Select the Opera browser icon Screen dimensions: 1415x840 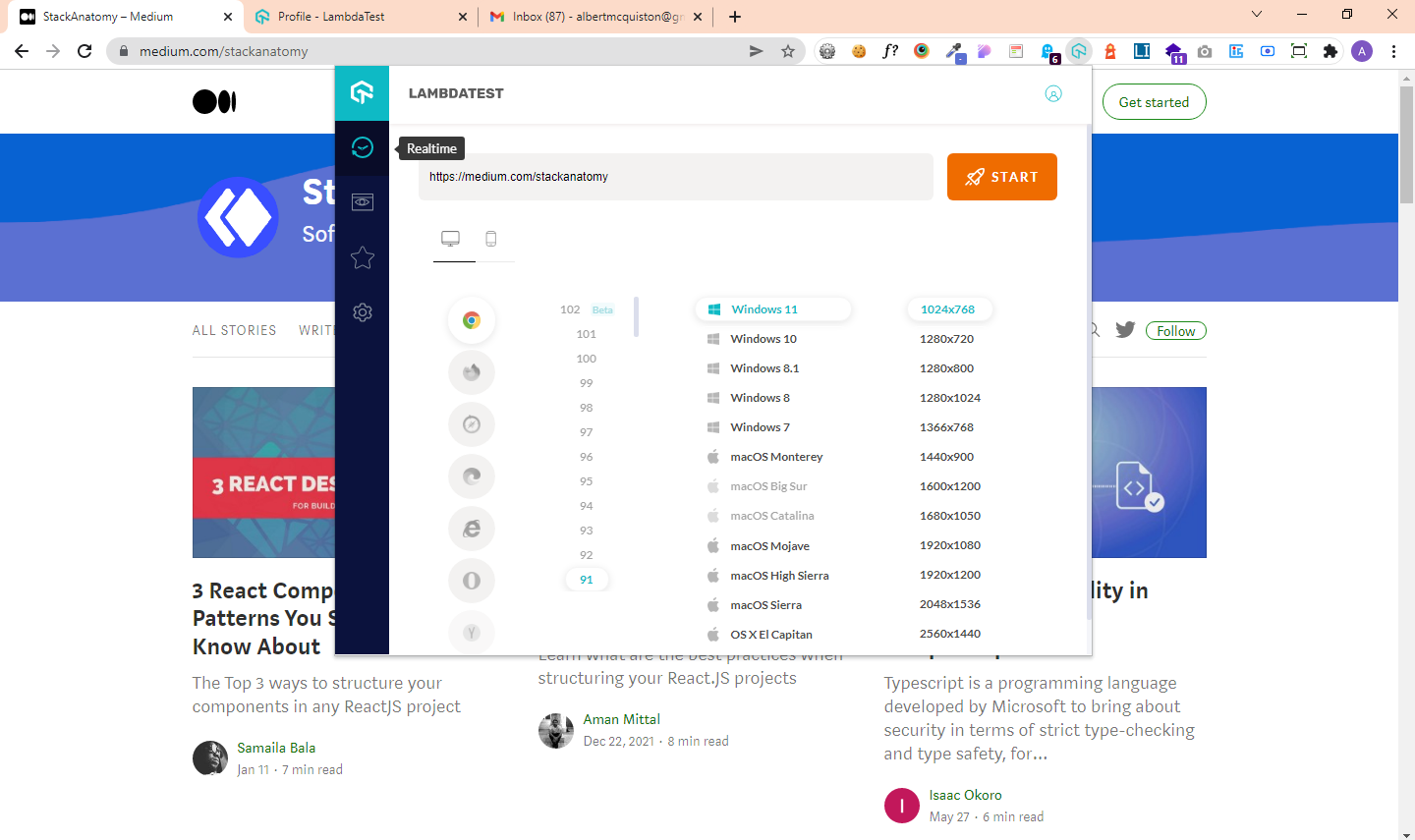pos(472,581)
